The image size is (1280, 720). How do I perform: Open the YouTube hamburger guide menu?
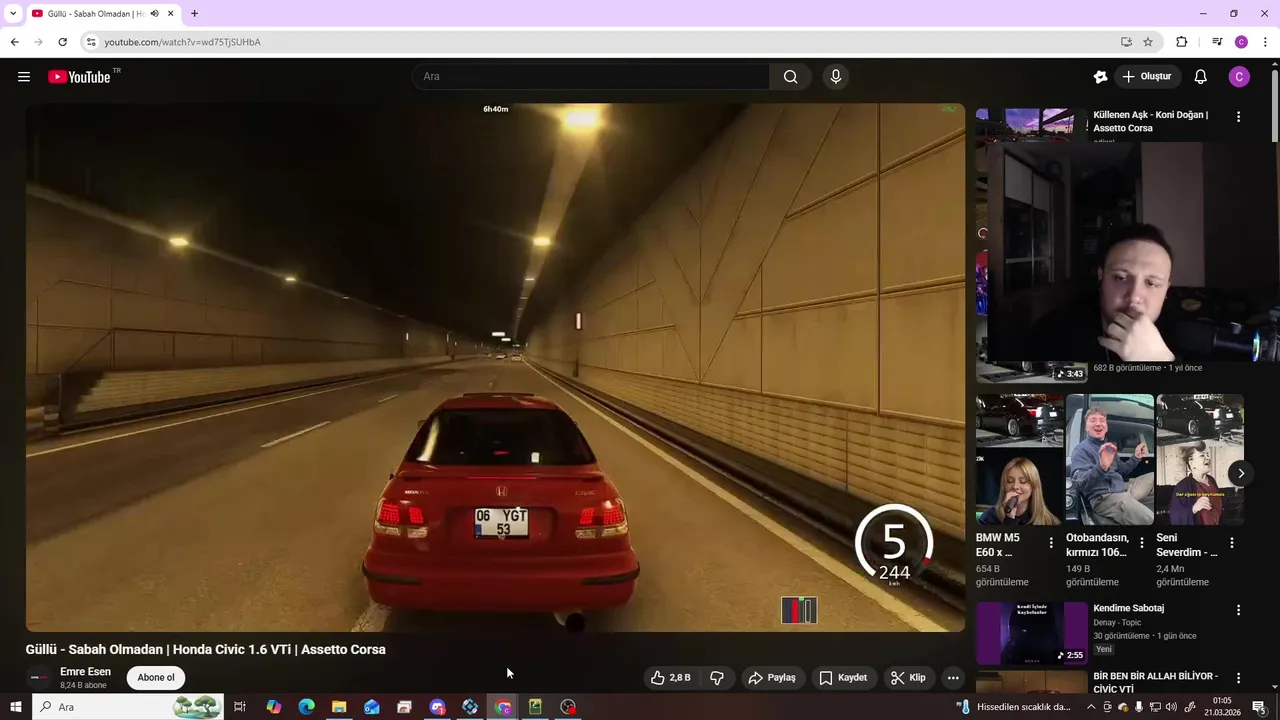point(24,77)
